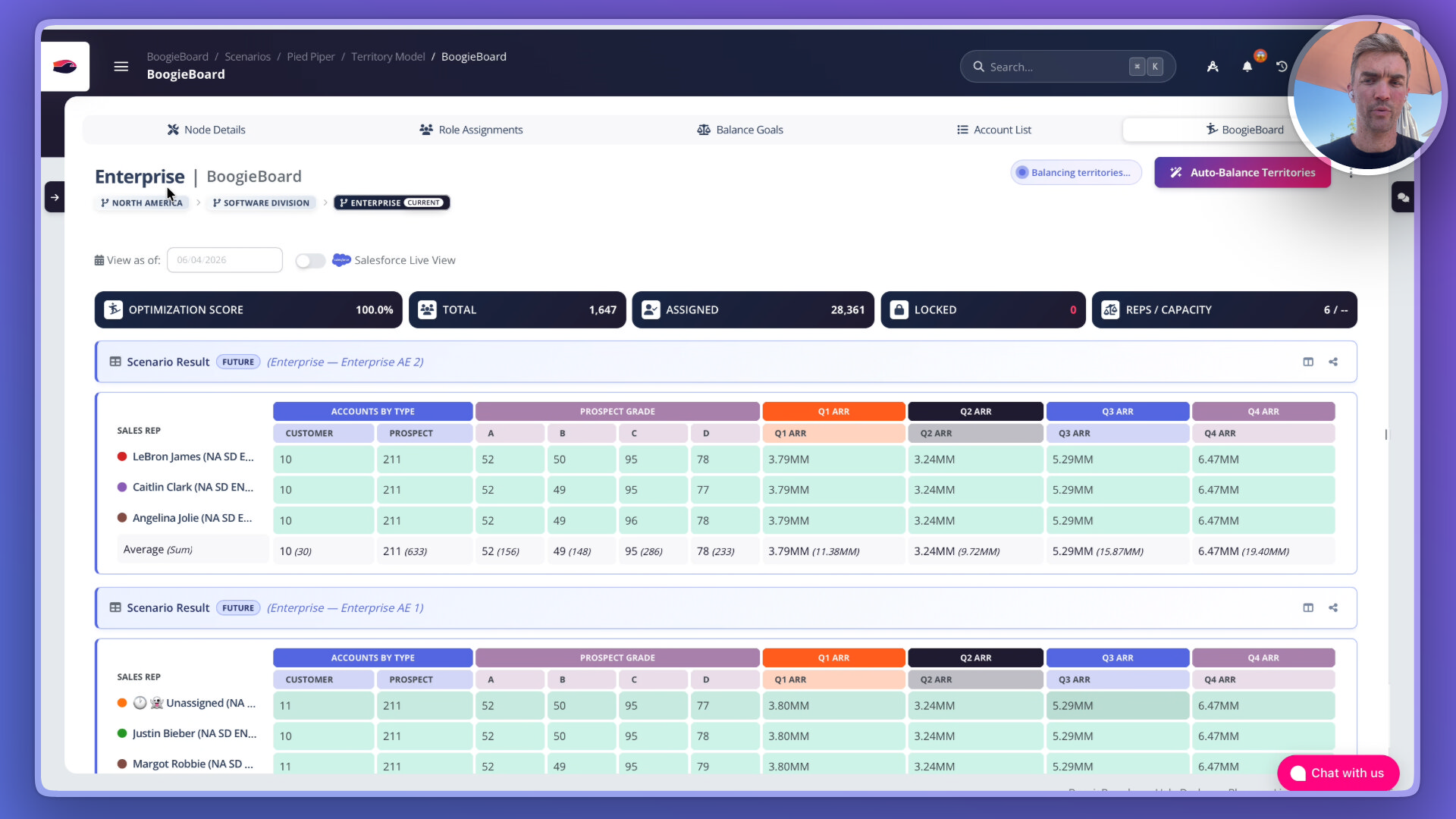
Task: Click the first table's Accounts By Type header
Action: tap(373, 411)
